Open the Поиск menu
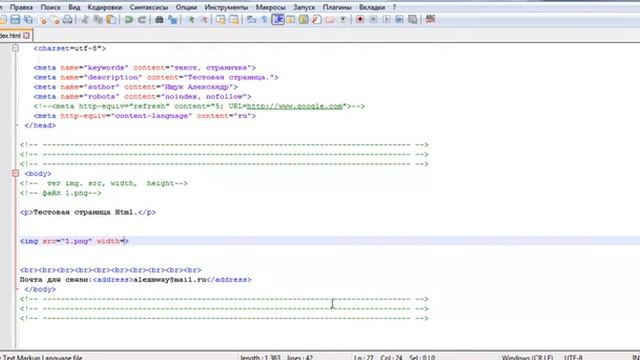640x360 pixels. (x=51, y=7)
